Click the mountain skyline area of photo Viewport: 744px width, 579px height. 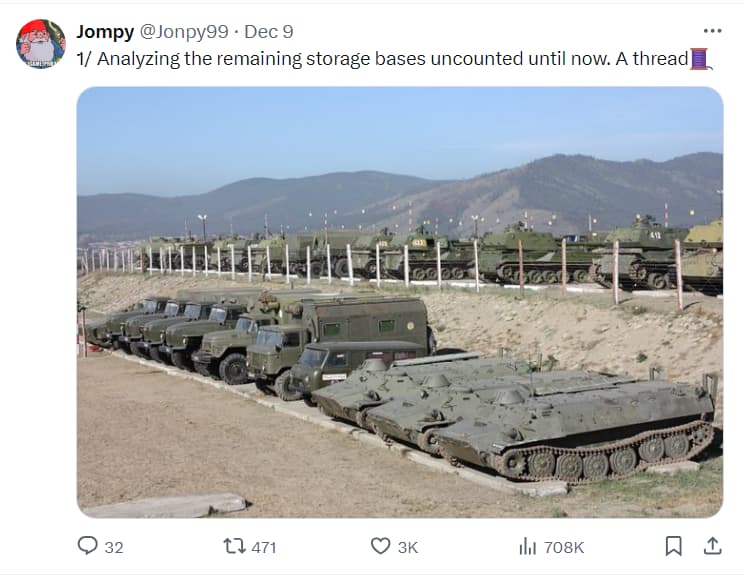click(400, 197)
